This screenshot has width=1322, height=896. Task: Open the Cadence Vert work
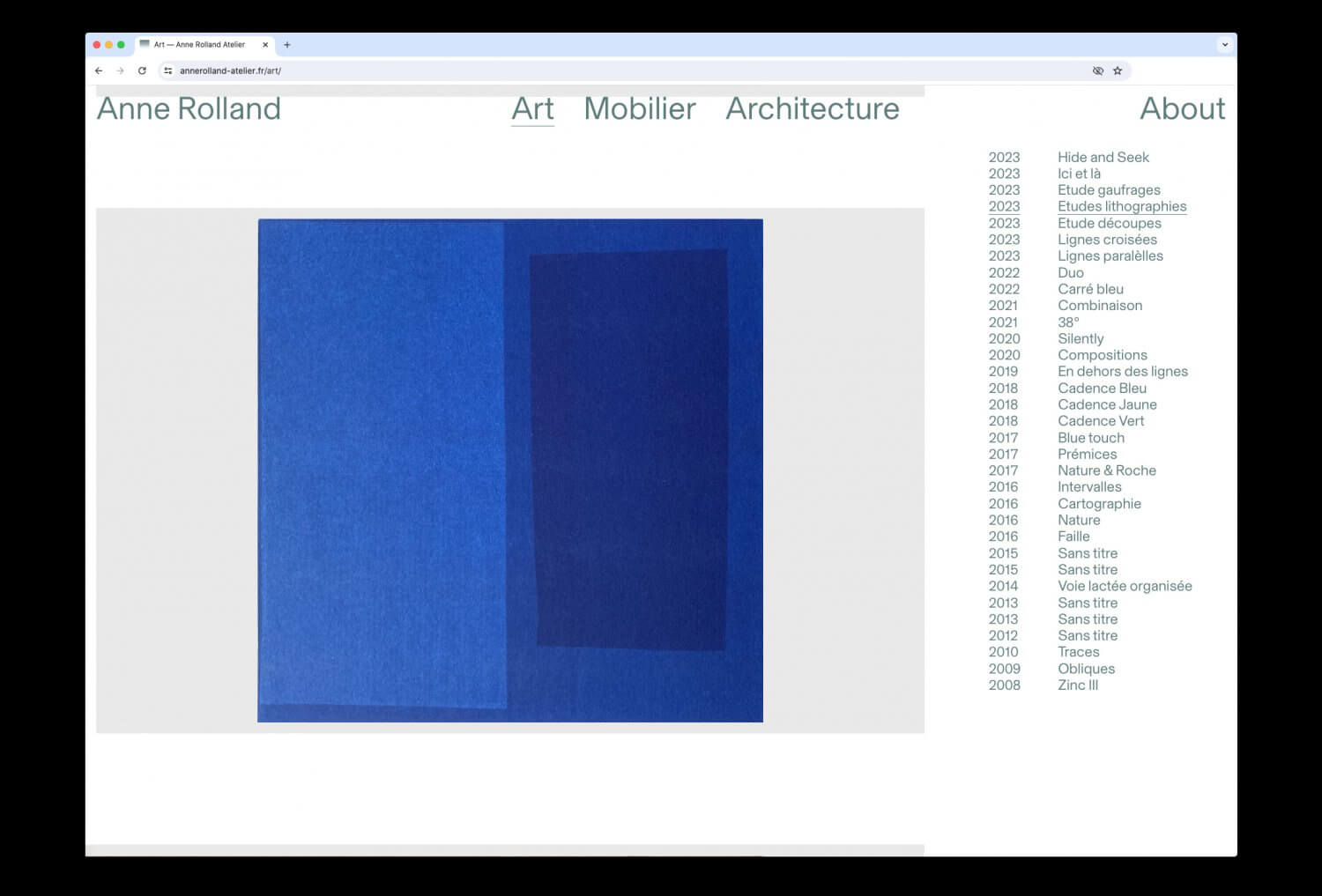1101,421
